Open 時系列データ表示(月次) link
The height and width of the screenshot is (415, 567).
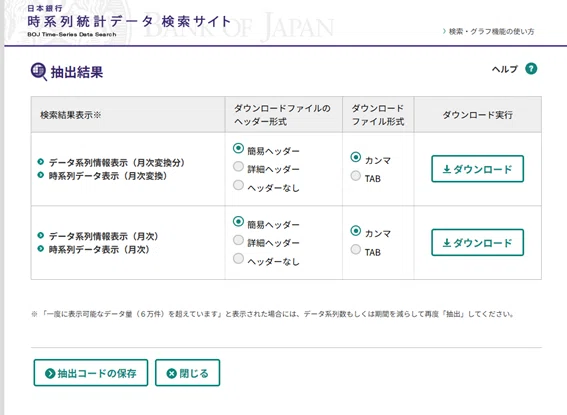pos(99,249)
